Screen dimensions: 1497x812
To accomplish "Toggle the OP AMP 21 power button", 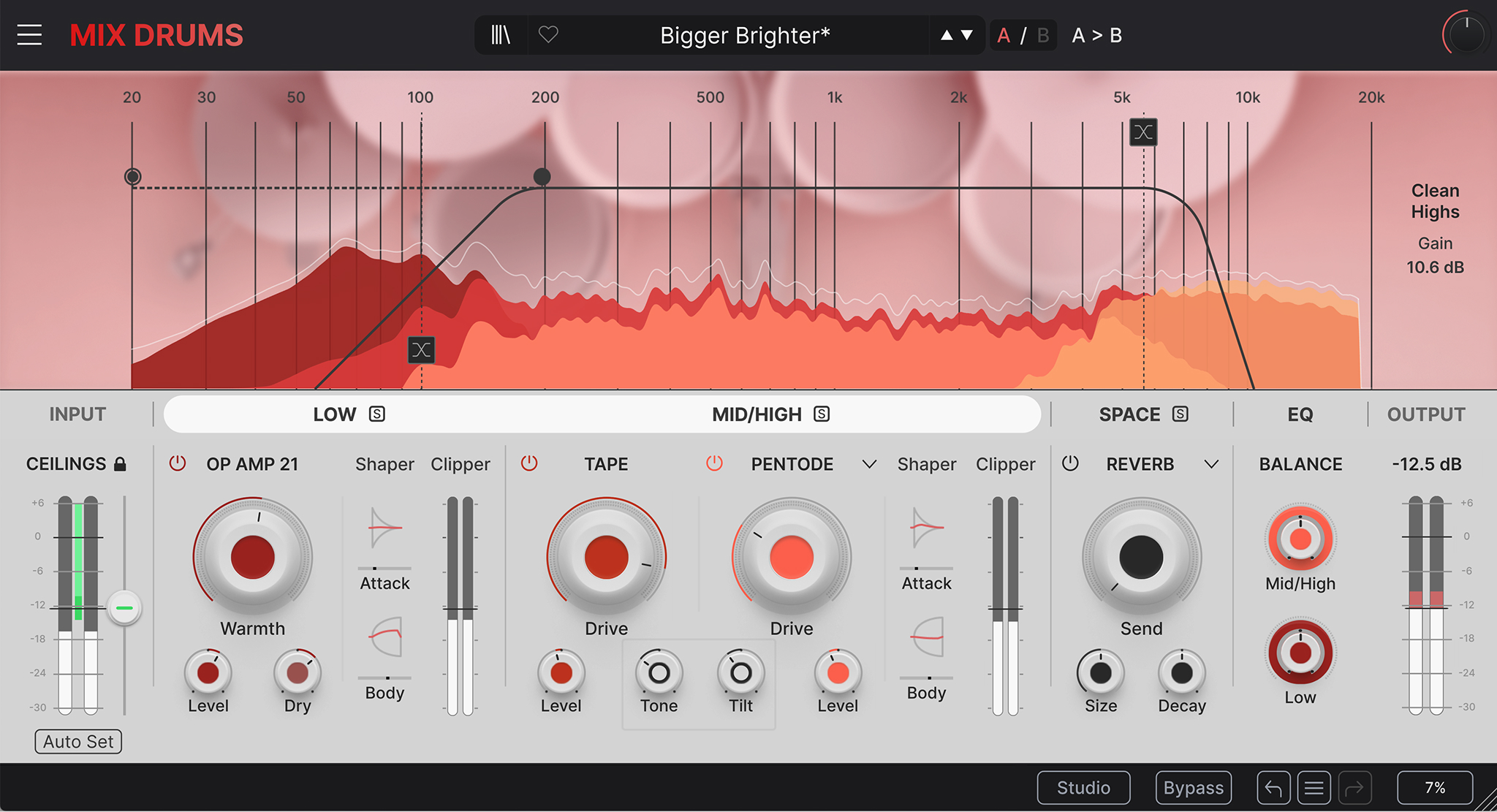I will click(178, 463).
